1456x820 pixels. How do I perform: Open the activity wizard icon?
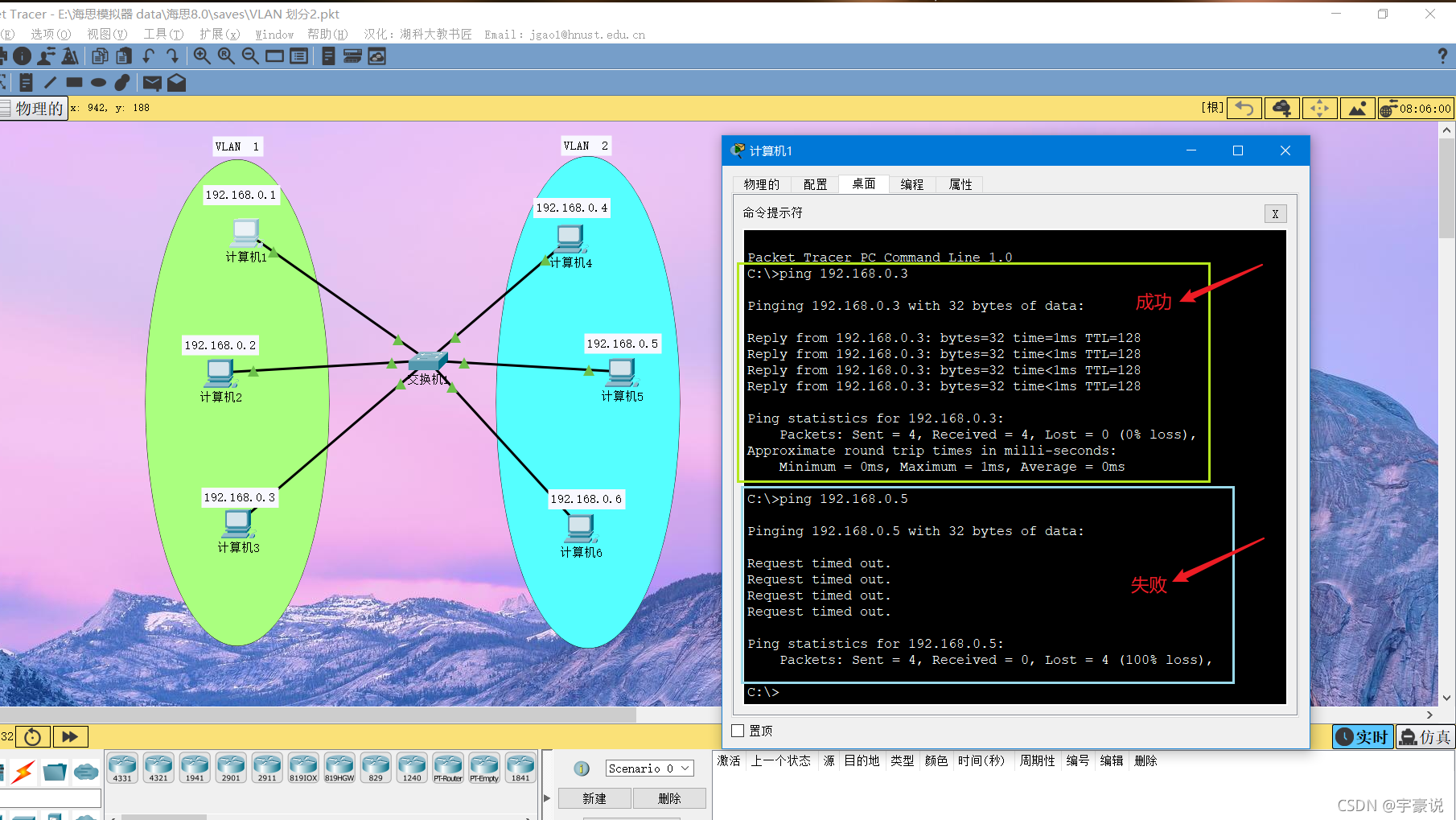click(70, 56)
